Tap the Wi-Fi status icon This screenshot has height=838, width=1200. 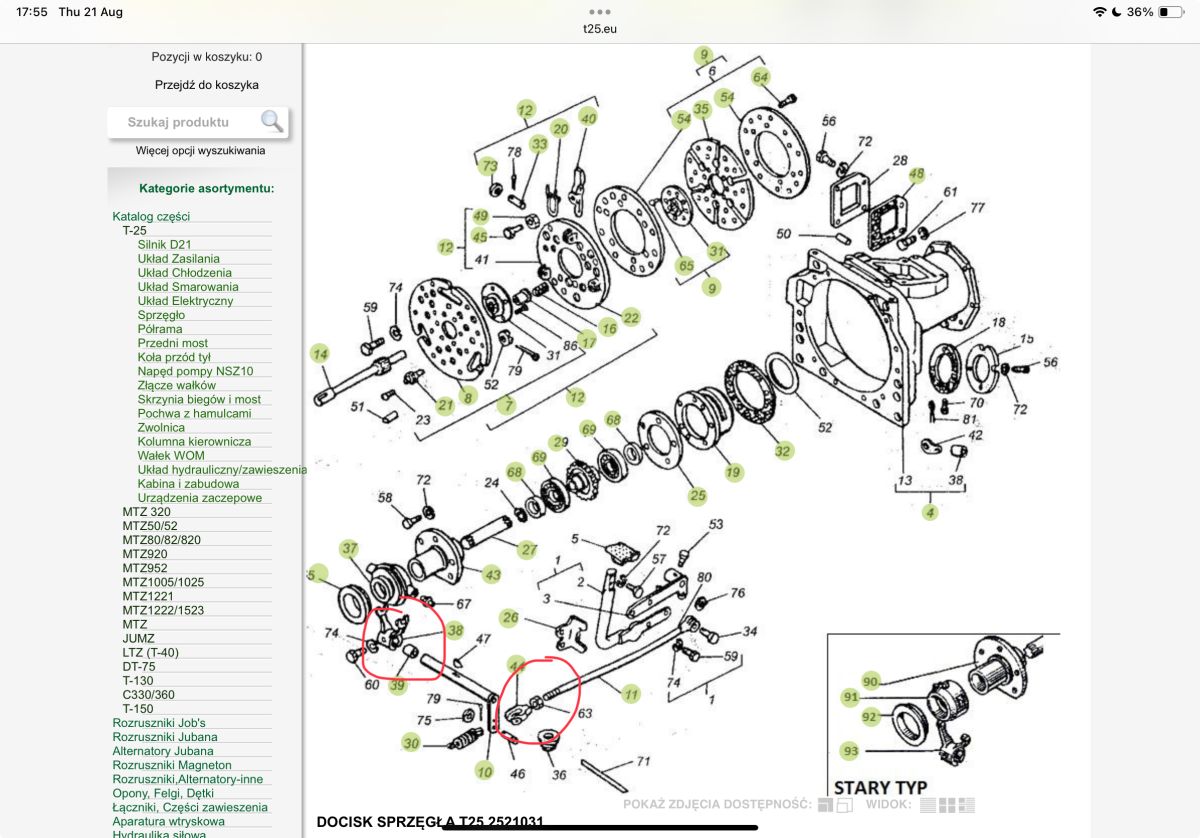[x=1100, y=12]
